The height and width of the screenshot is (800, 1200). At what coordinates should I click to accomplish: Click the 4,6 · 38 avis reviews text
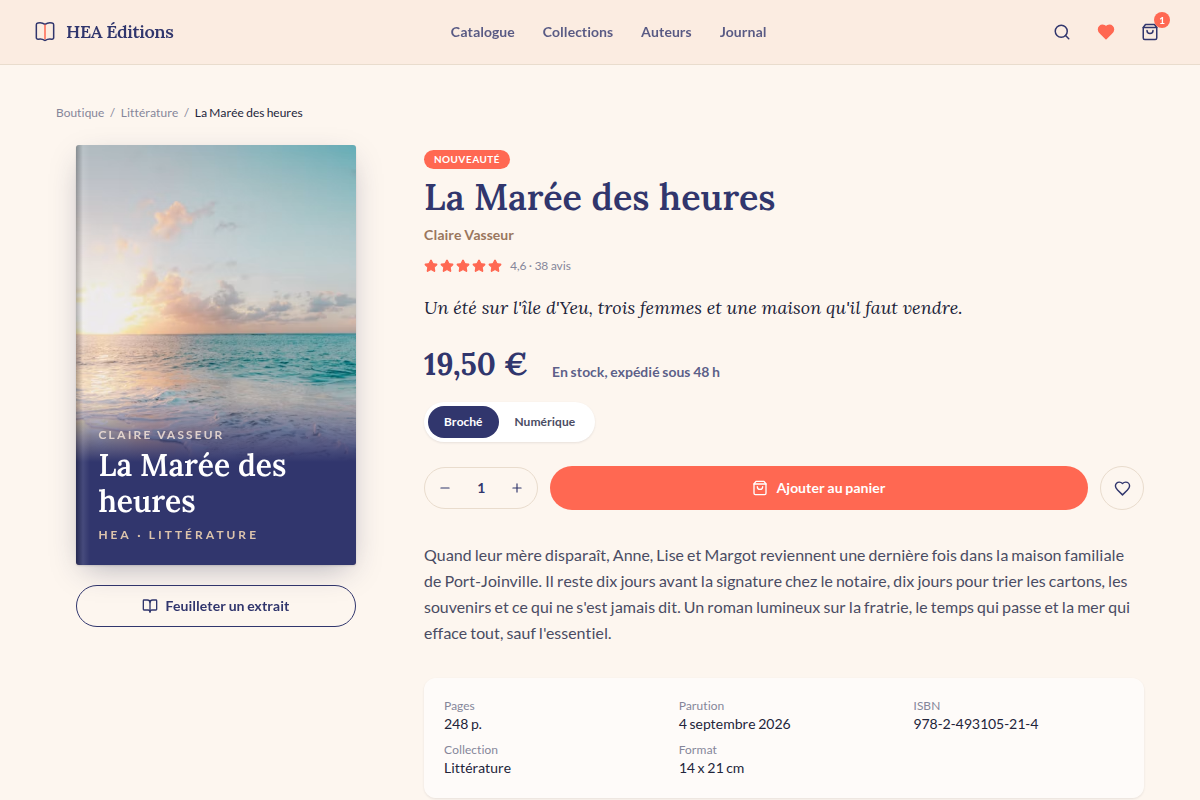coord(540,266)
